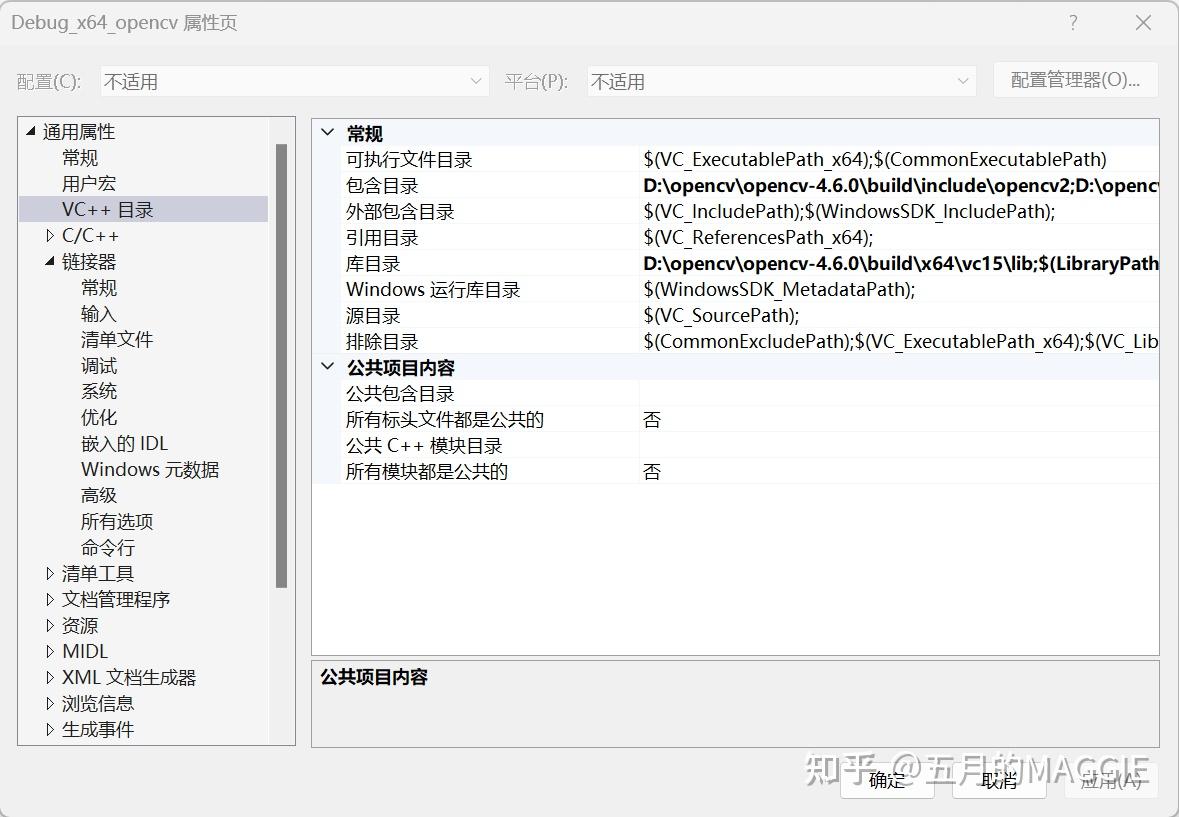Open the 平台(P) dropdown

tap(961, 81)
